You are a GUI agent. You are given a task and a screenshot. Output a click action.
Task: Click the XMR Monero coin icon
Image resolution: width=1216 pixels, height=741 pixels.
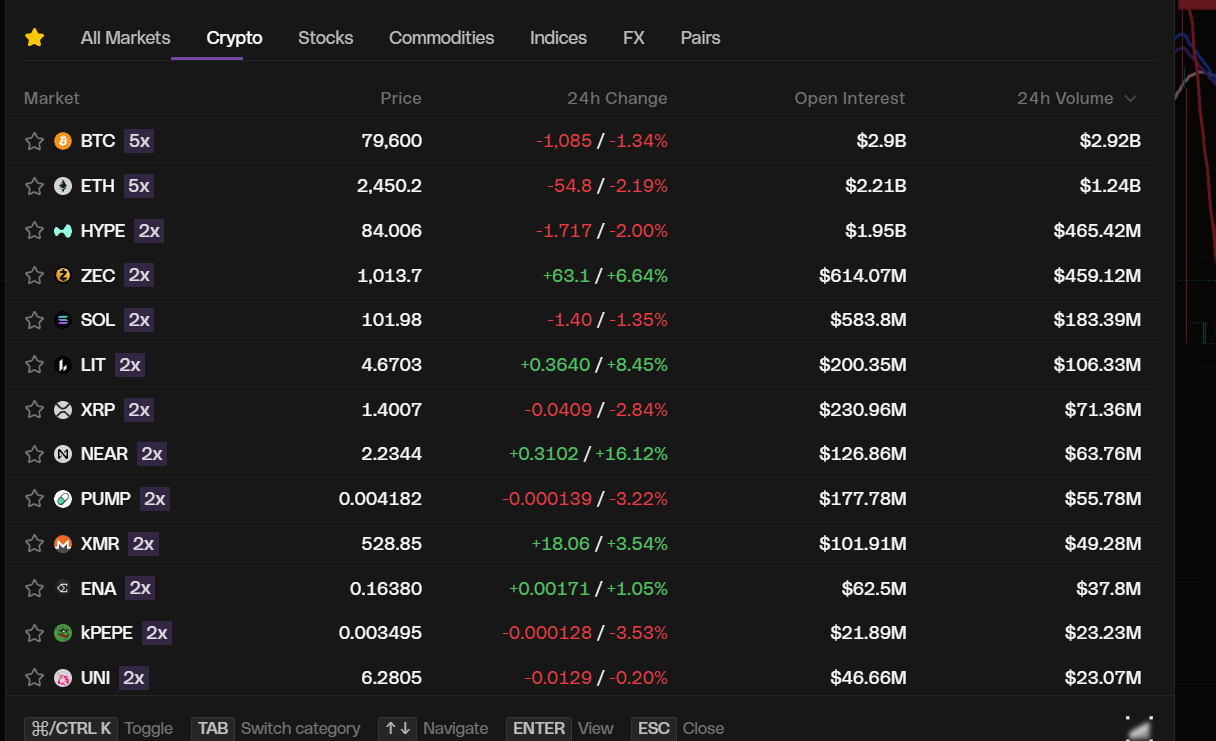pyautogui.click(x=63, y=544)
